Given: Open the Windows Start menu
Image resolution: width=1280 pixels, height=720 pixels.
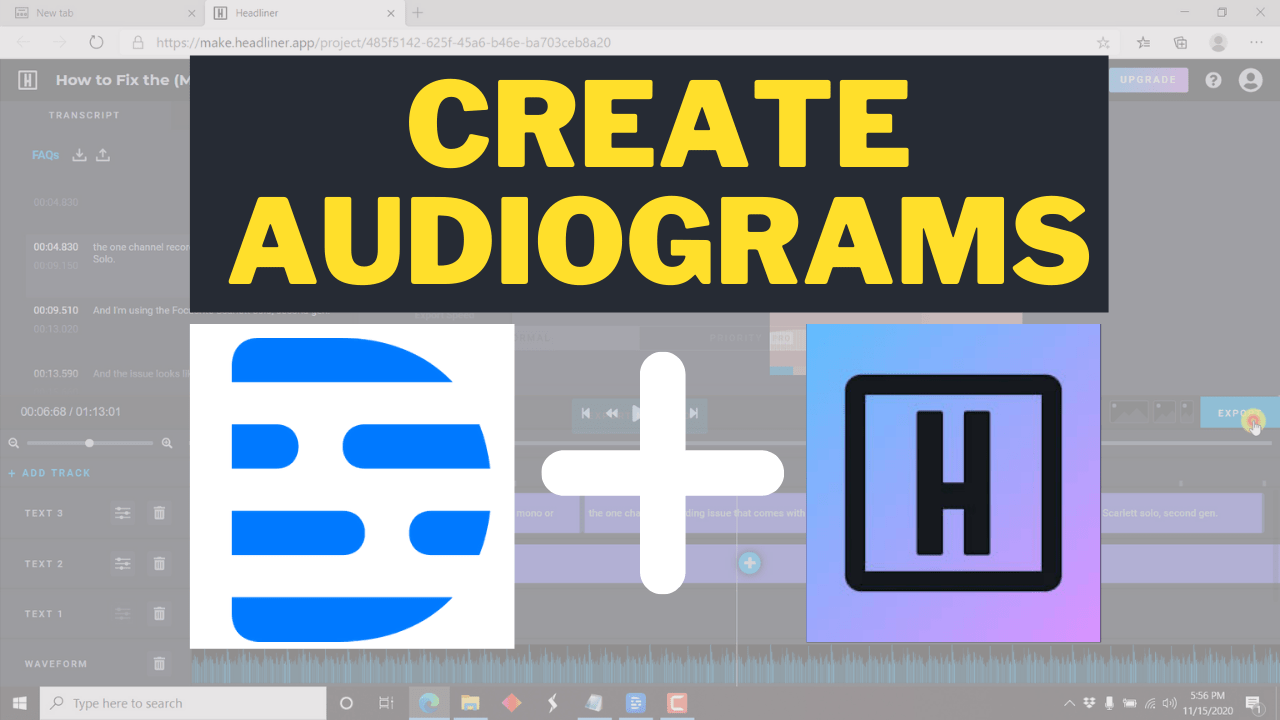Looking at the screenshot, I should point(20,703).
